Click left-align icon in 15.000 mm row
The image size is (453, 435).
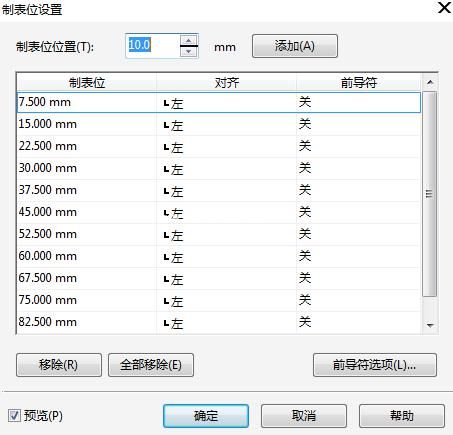click(x=166, y=126)
